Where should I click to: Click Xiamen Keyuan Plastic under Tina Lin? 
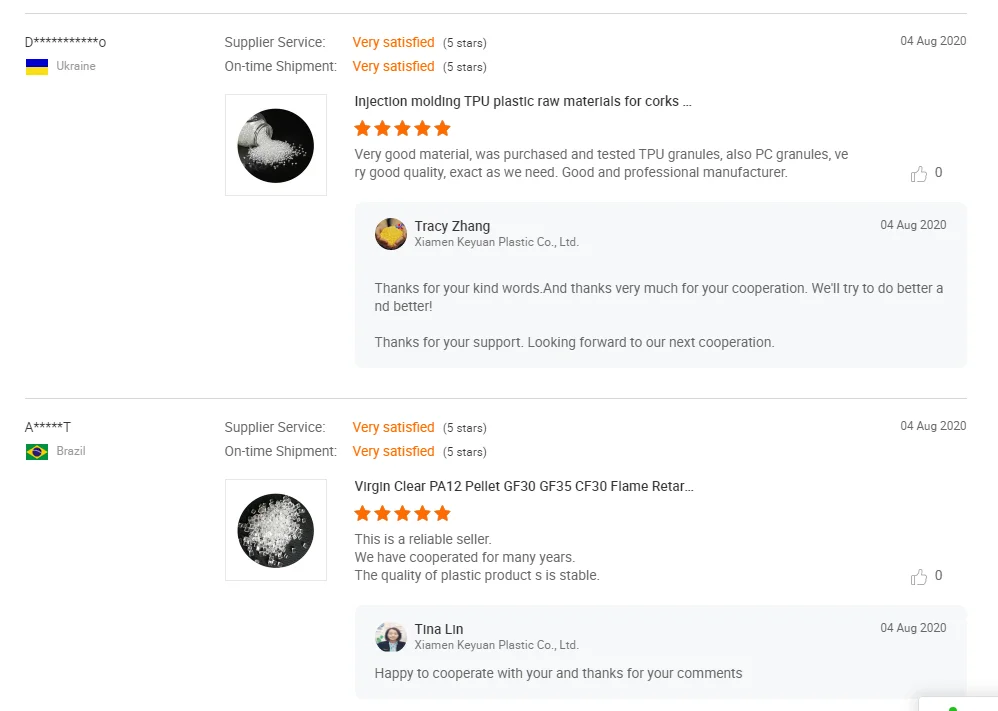(x=496, y=645)
